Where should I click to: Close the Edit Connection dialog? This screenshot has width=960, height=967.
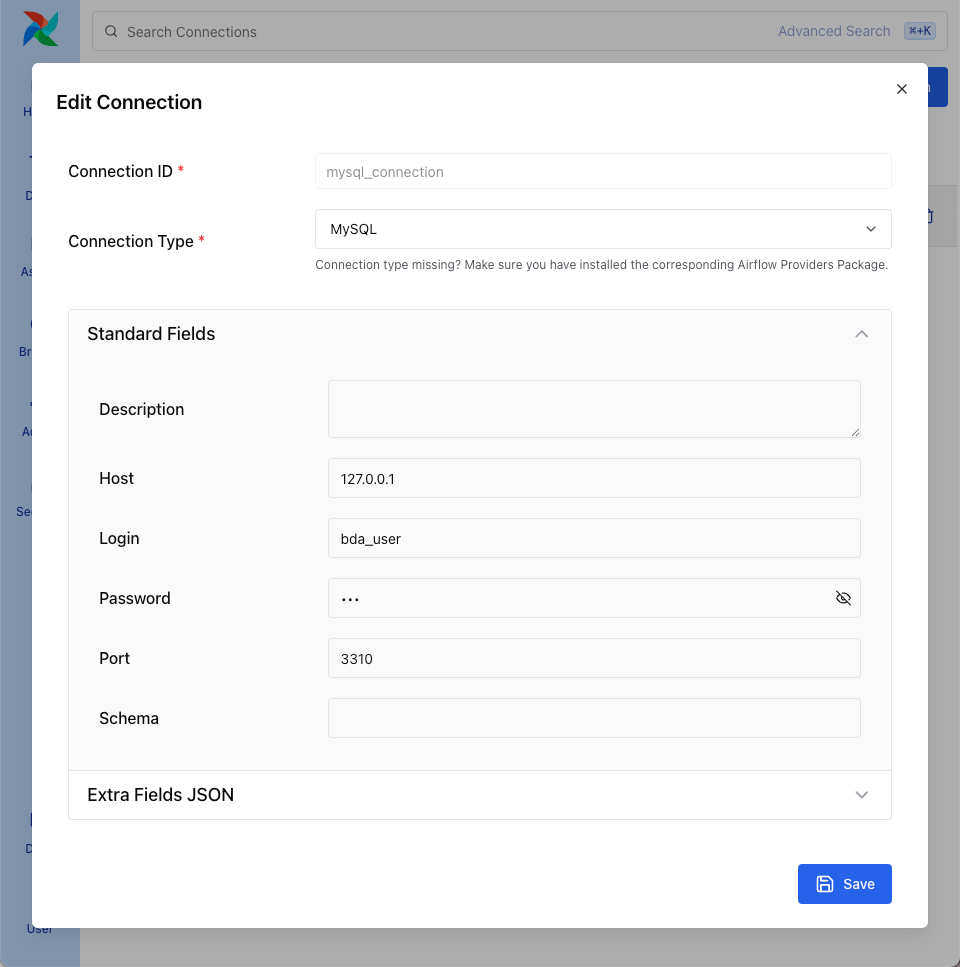point(901,89)
